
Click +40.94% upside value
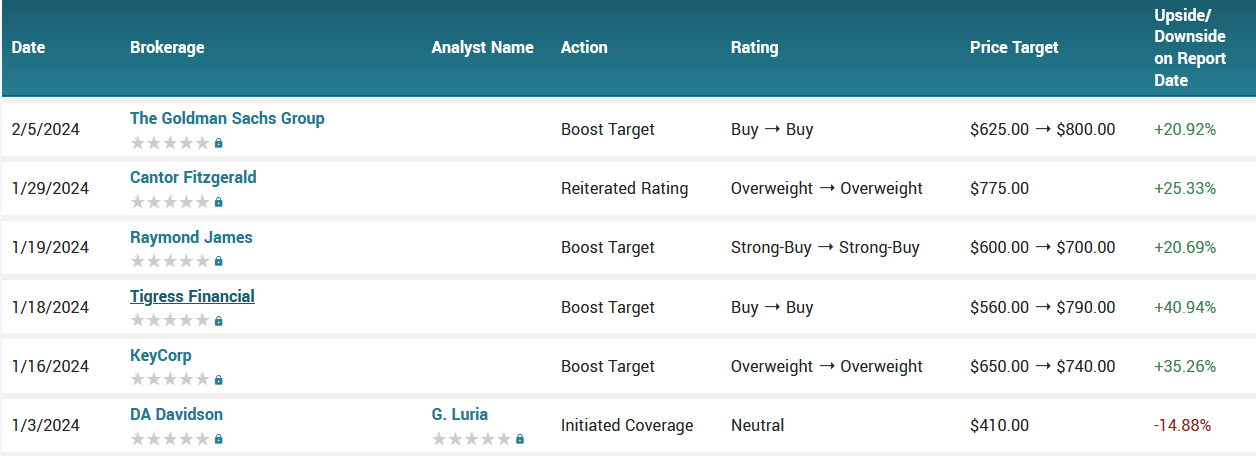[1185, 307]
